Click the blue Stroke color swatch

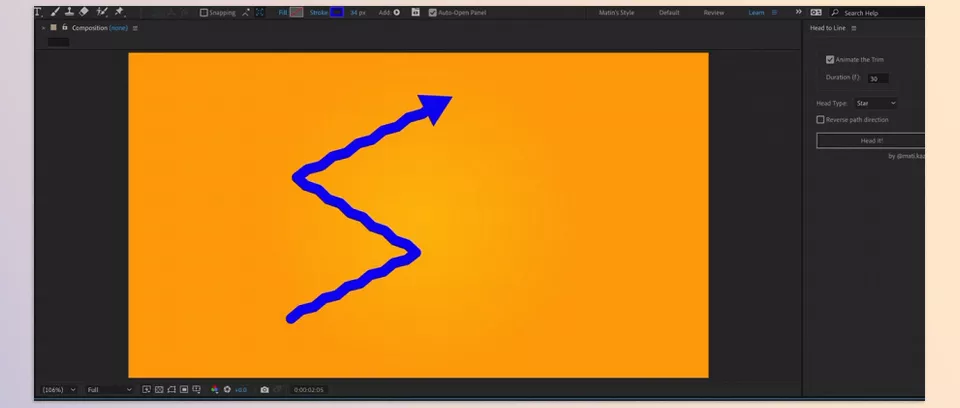click(337, 12)
